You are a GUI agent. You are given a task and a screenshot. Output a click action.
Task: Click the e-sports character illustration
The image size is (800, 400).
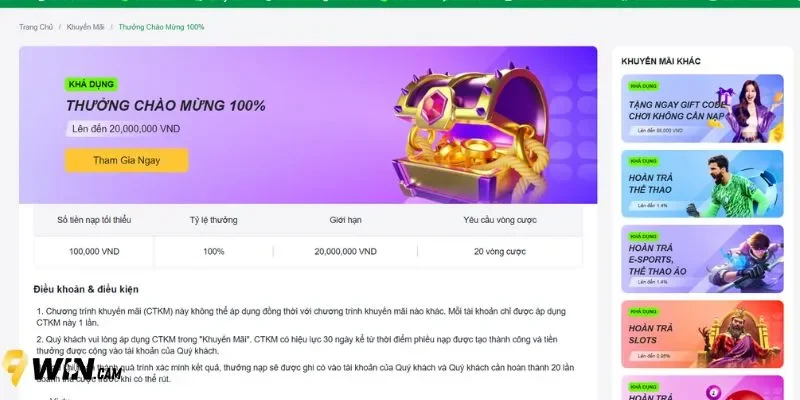pos(744,261)
